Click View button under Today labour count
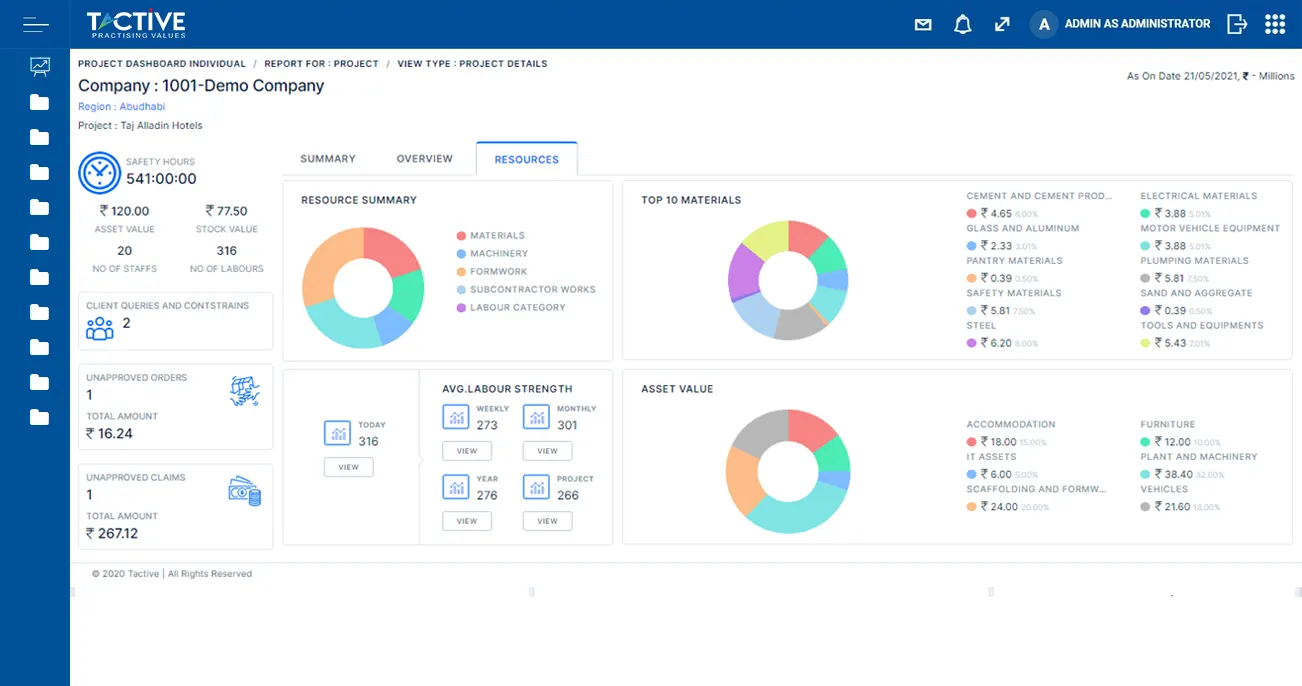Image resolution: width=1302 pixels, height=686 pixels. 348,467
